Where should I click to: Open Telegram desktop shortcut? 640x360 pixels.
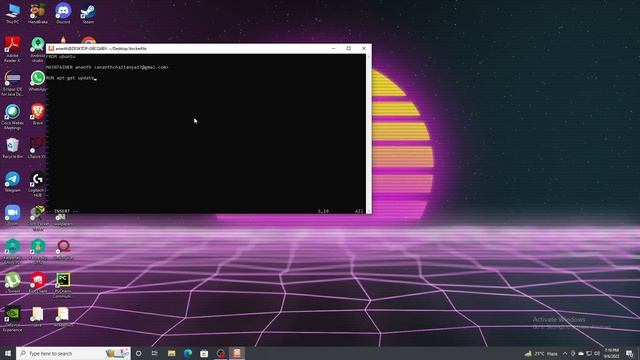(x=13, y=182)
